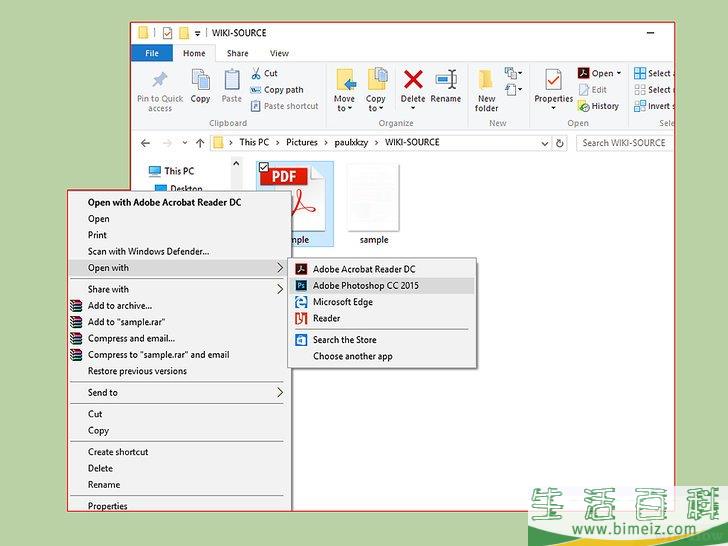Click the New folder icon
728x546 pixels.
pos(486,79)
